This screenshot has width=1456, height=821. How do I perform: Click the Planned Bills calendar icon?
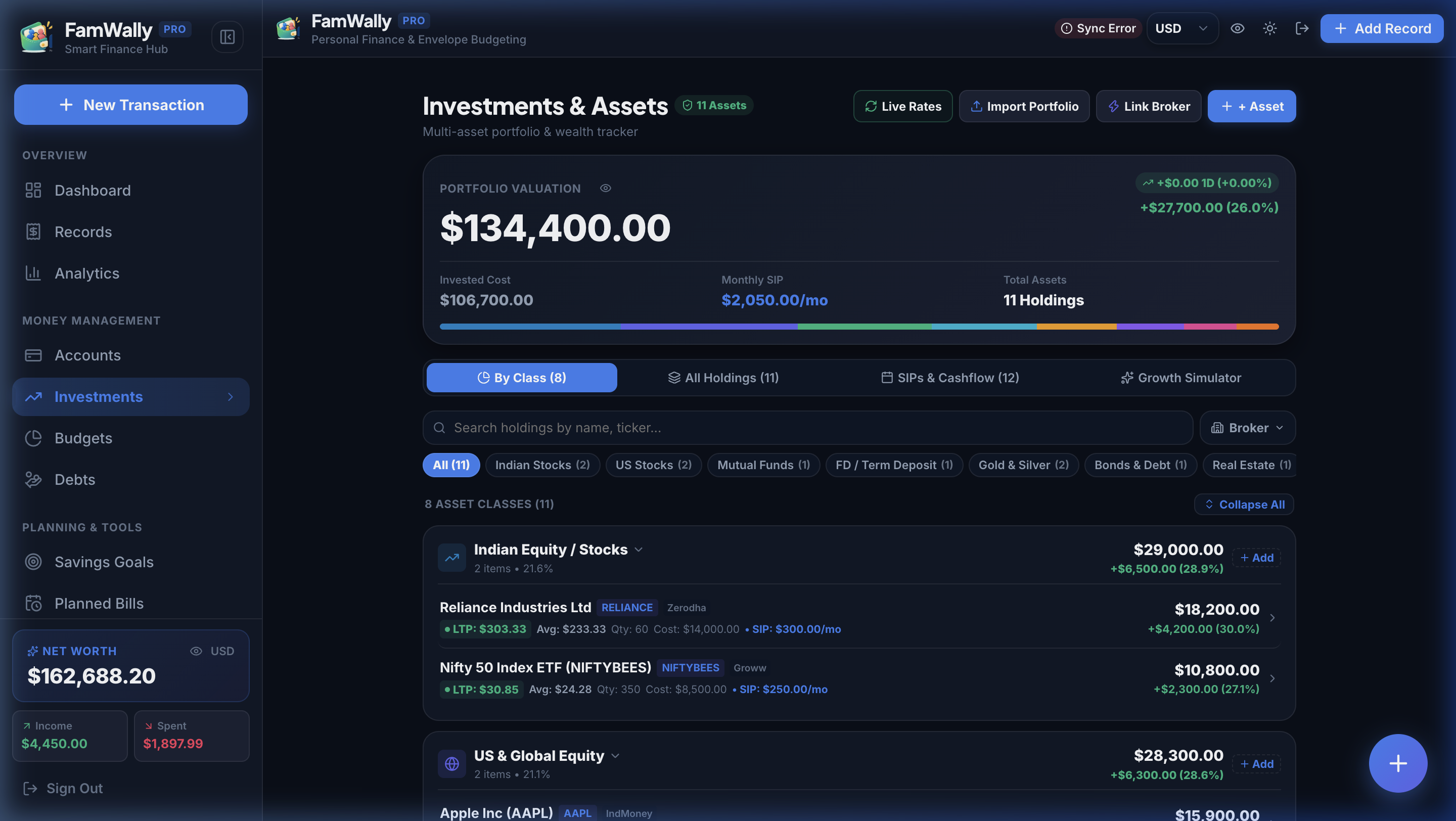[x=33, y=603]
